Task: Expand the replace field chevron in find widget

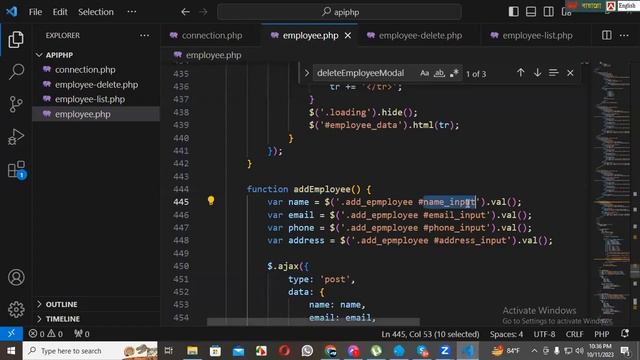Action: (307, 73)
